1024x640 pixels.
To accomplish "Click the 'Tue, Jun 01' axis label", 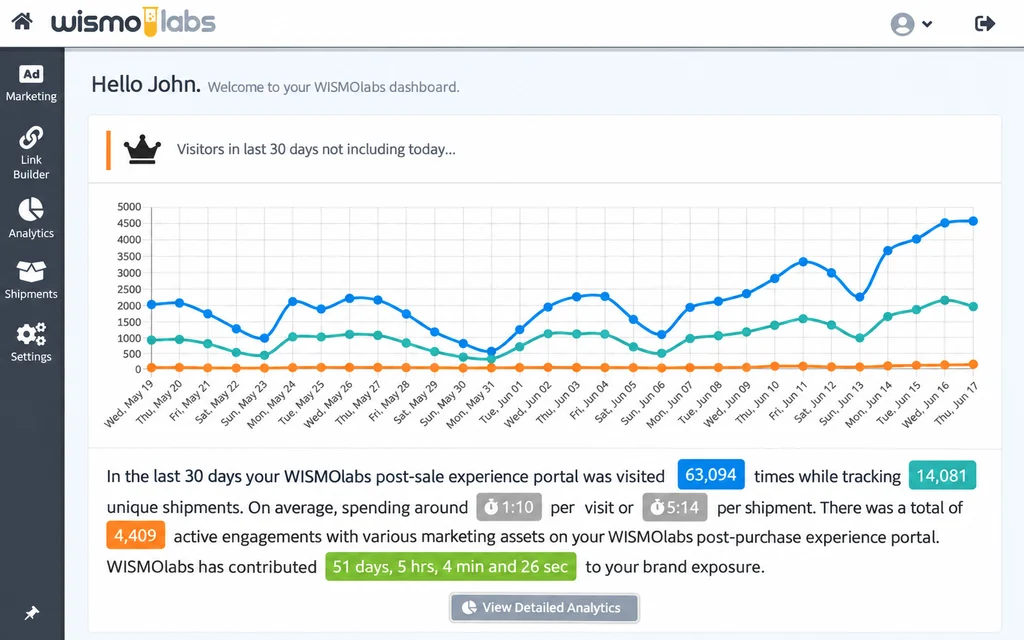I will [x=500, y=404].
